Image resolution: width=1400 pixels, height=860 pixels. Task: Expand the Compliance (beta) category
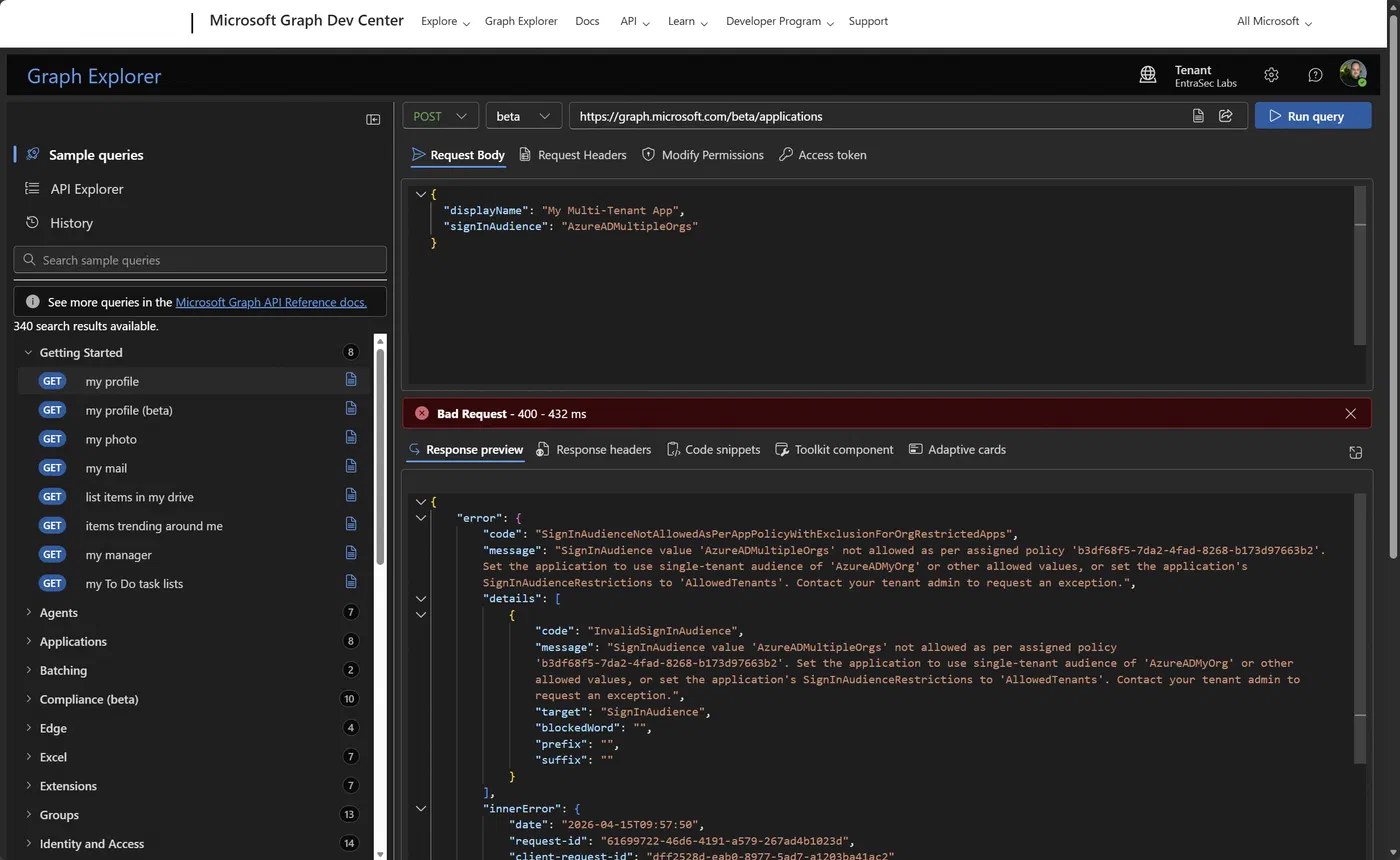[28, 699]
